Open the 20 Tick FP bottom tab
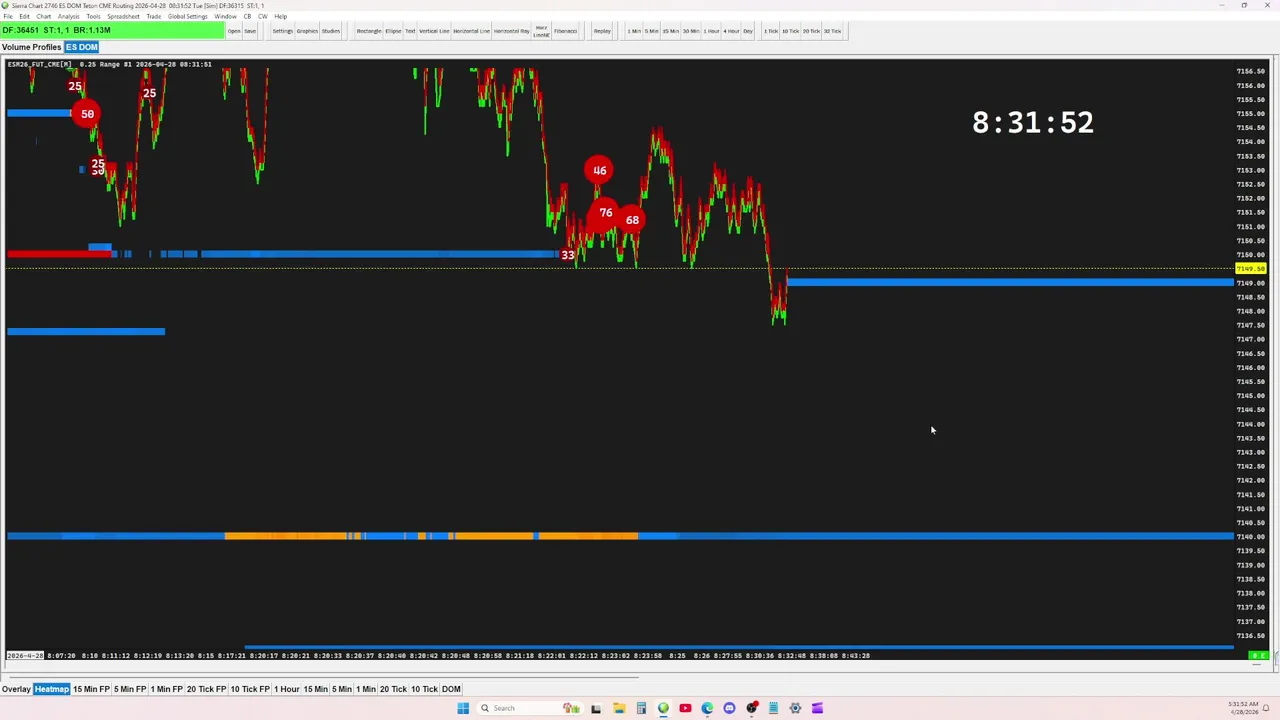This screenshot has width=1280, height=720. (207, 689)
